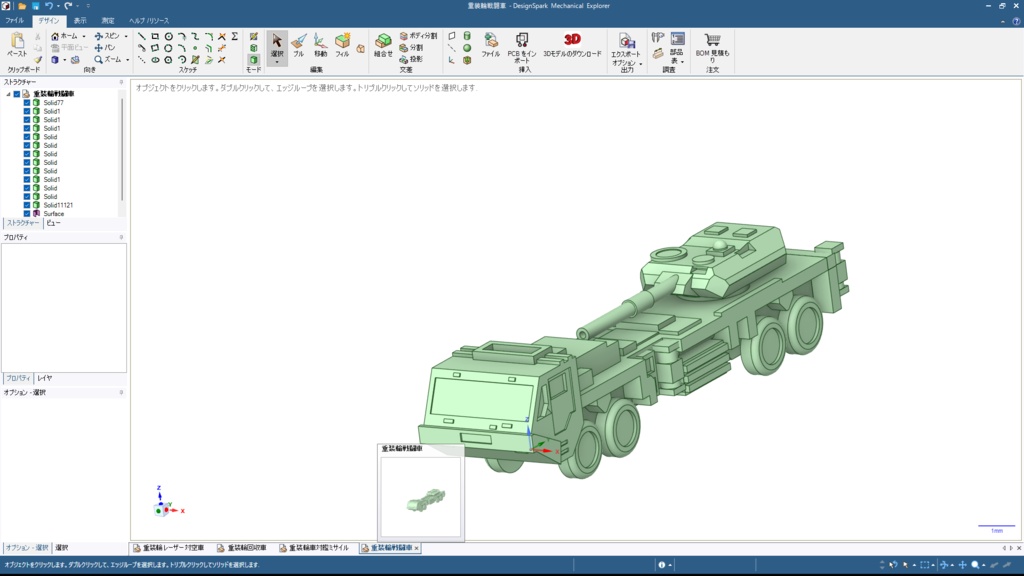The height and width of the screenshot is (576, 1024).
Task: Click the 重装輪戦闘車 preview thumbnail
Action: pyautogui.click(x=421, y=498)
